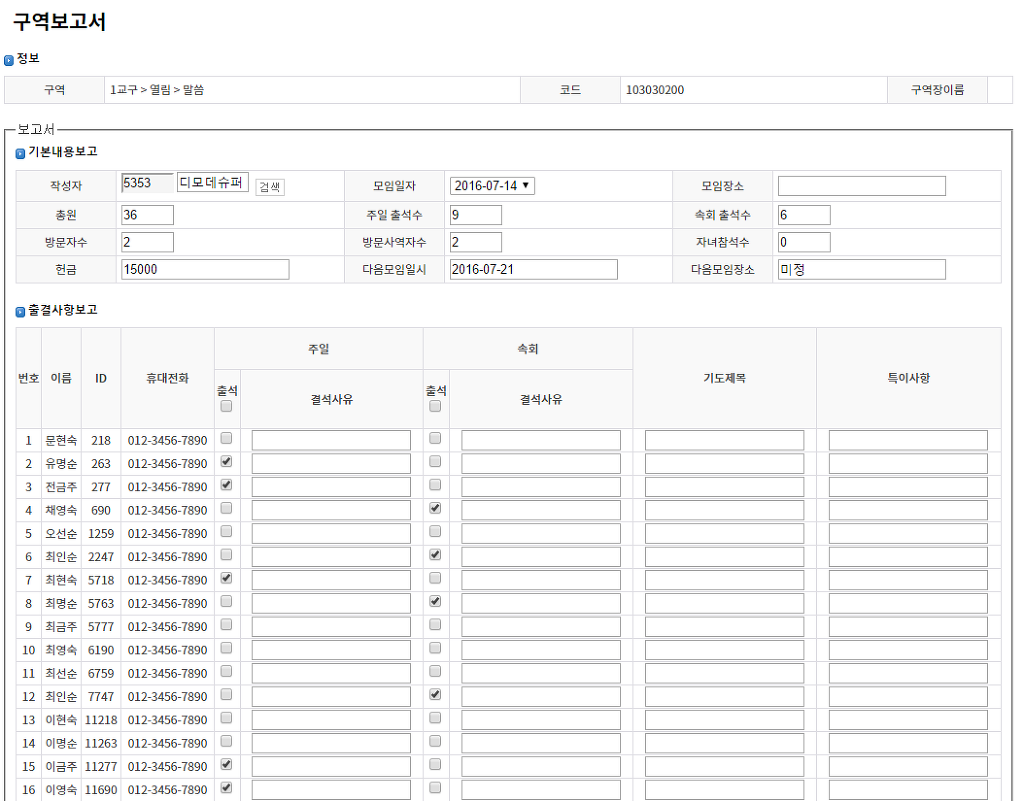Click the 다음모임일시 field with 2016-07-21
Viewport: 1024px width, 801px height.
click(532, 269)
